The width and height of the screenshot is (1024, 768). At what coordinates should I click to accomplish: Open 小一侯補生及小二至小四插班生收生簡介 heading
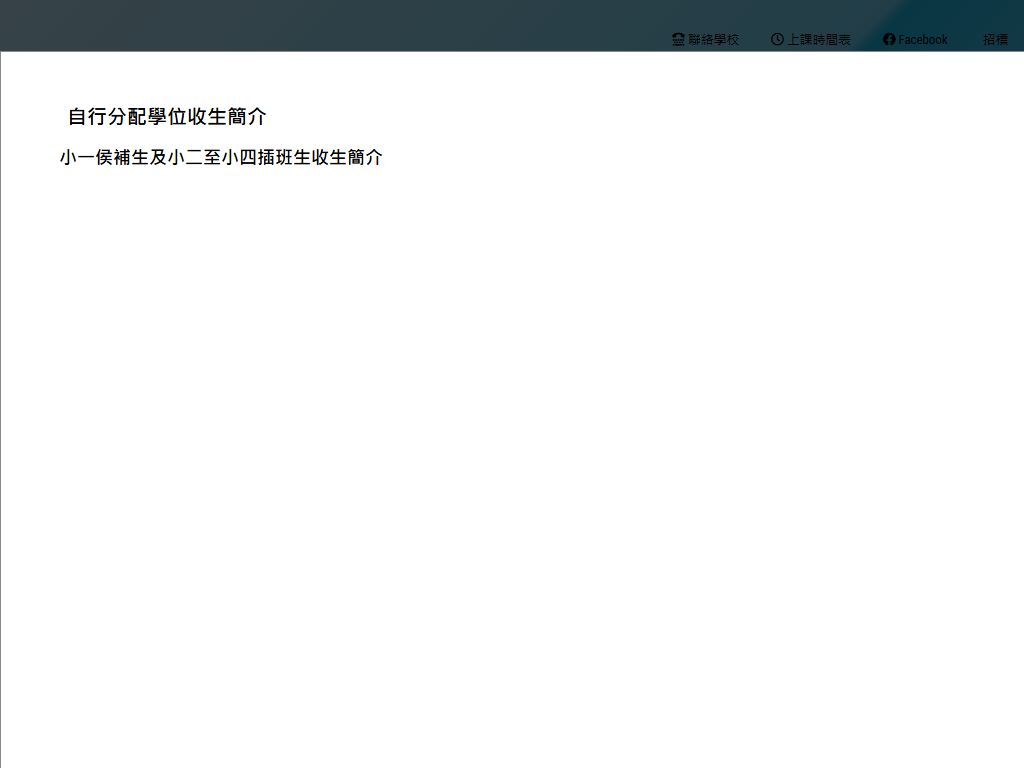pos(221,157)
